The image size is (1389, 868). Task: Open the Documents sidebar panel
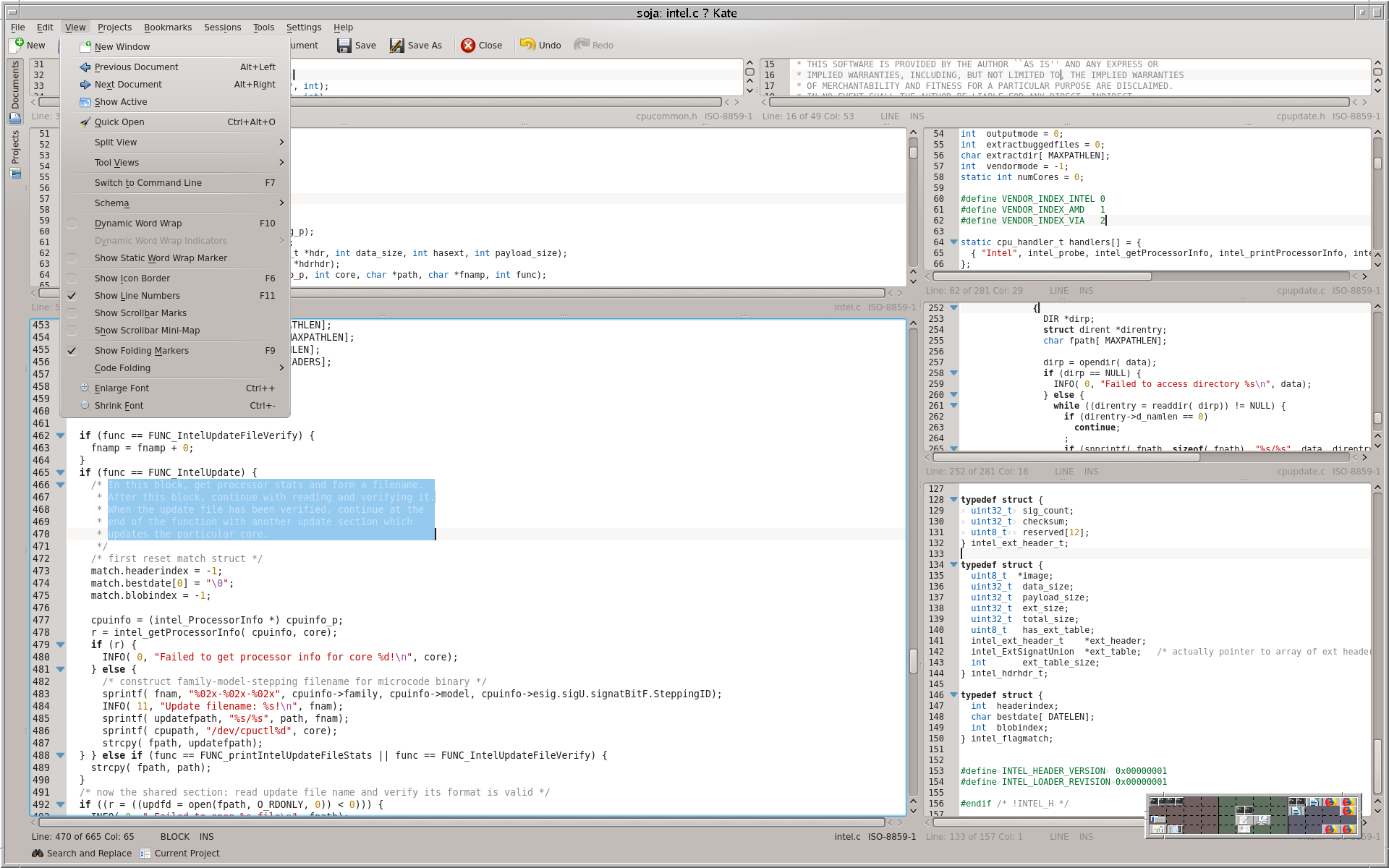(x=15, y=91)
